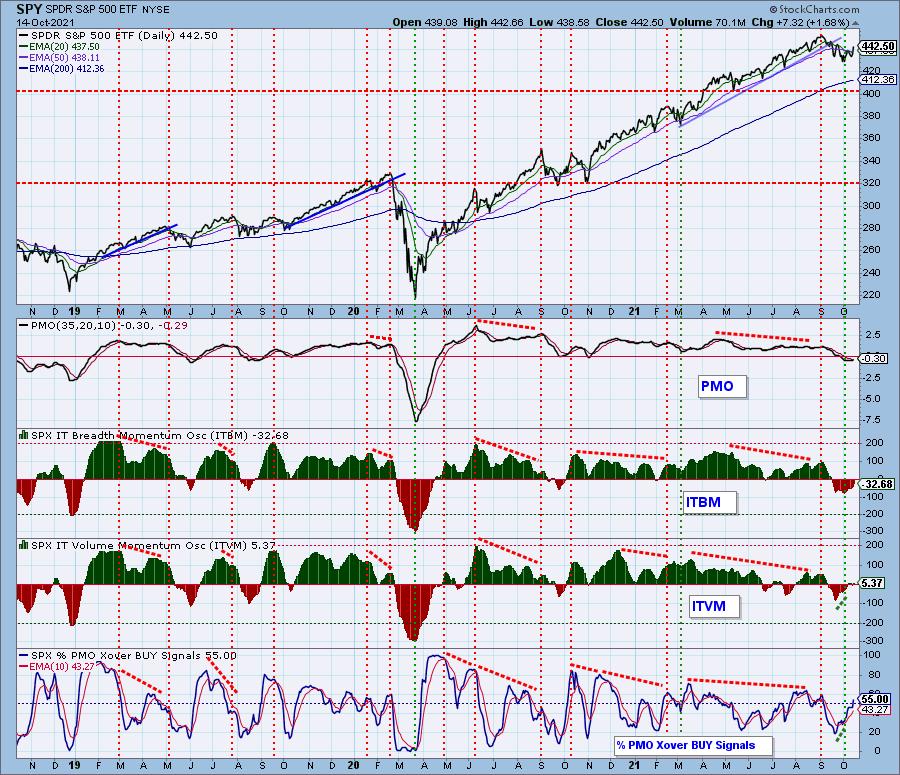Click the EMA(20) 437.50 legend entry
This screenshot has height=775, width=900.
(59, 46)
